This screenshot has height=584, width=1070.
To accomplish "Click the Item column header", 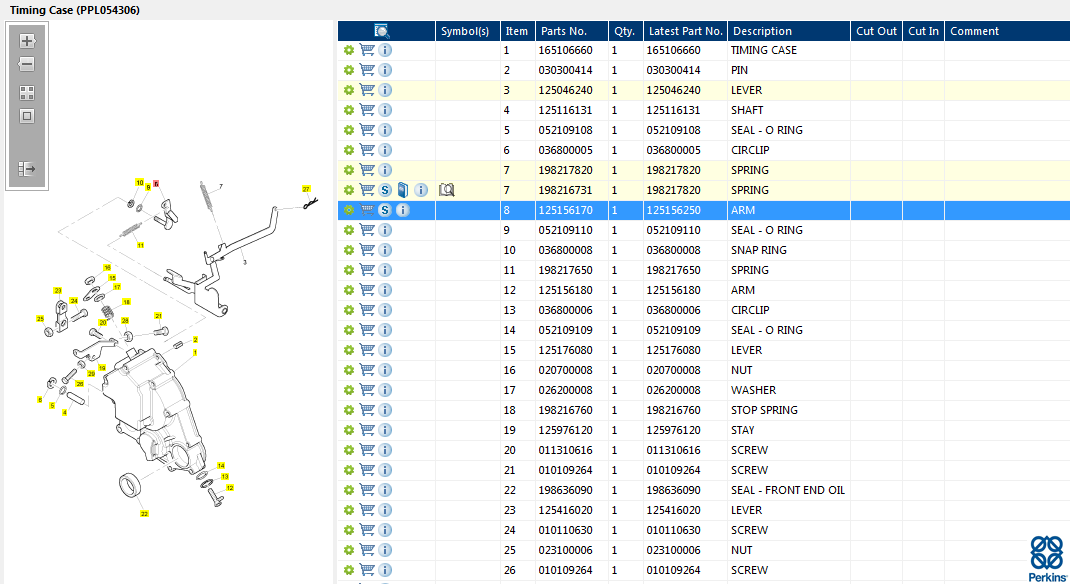I will coord(516,31).
